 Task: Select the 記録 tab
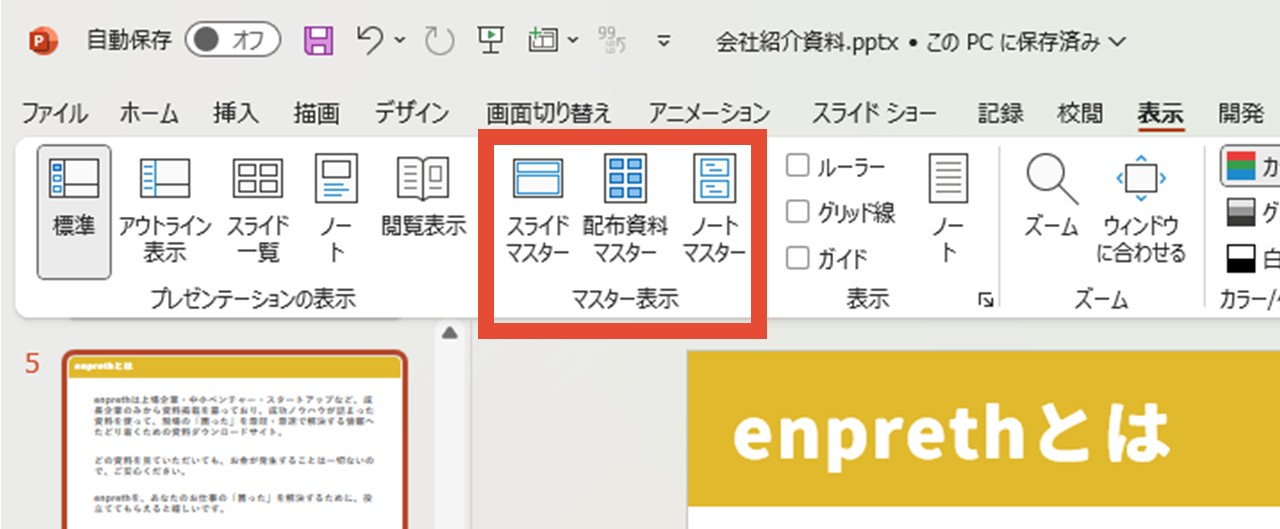(x=1001, y=113)
